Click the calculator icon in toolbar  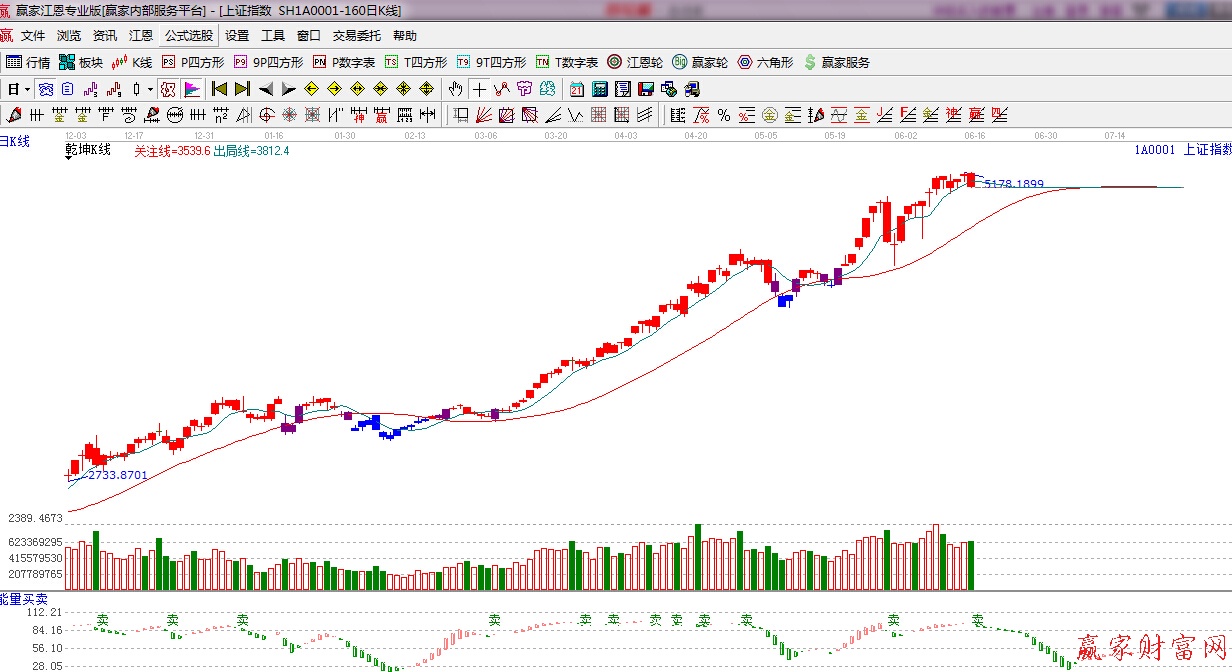[x=600, y=89]
